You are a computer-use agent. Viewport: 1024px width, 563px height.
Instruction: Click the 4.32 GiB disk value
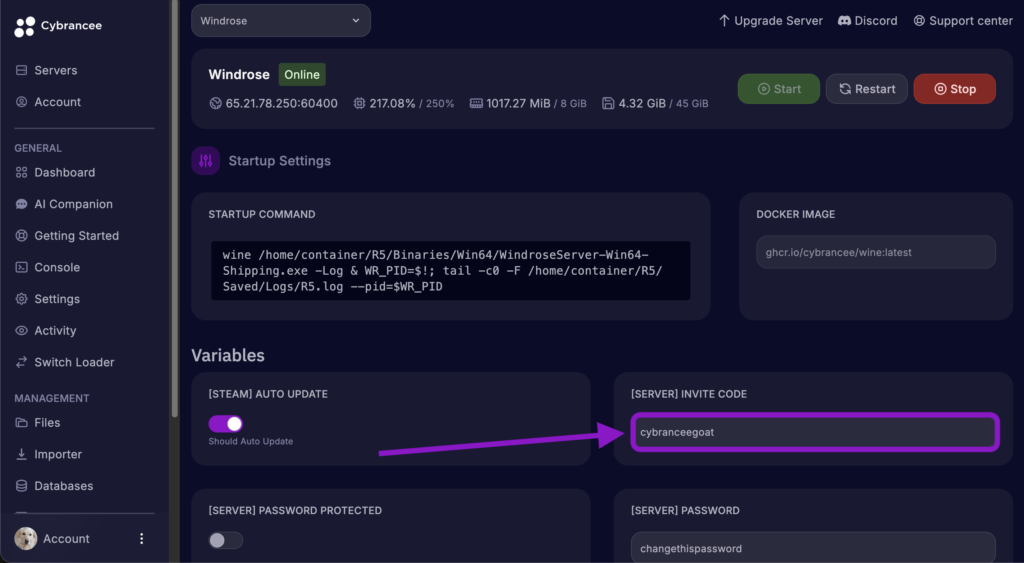point(642,103)
